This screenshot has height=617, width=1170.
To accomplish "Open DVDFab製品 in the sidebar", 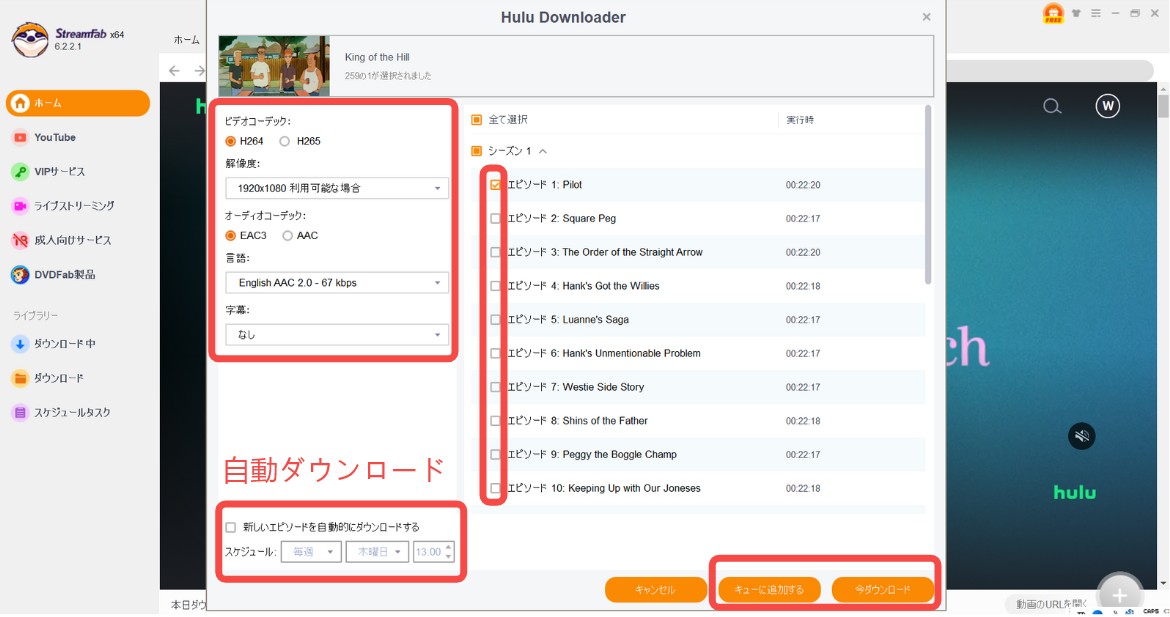I will tap(64, 275).
